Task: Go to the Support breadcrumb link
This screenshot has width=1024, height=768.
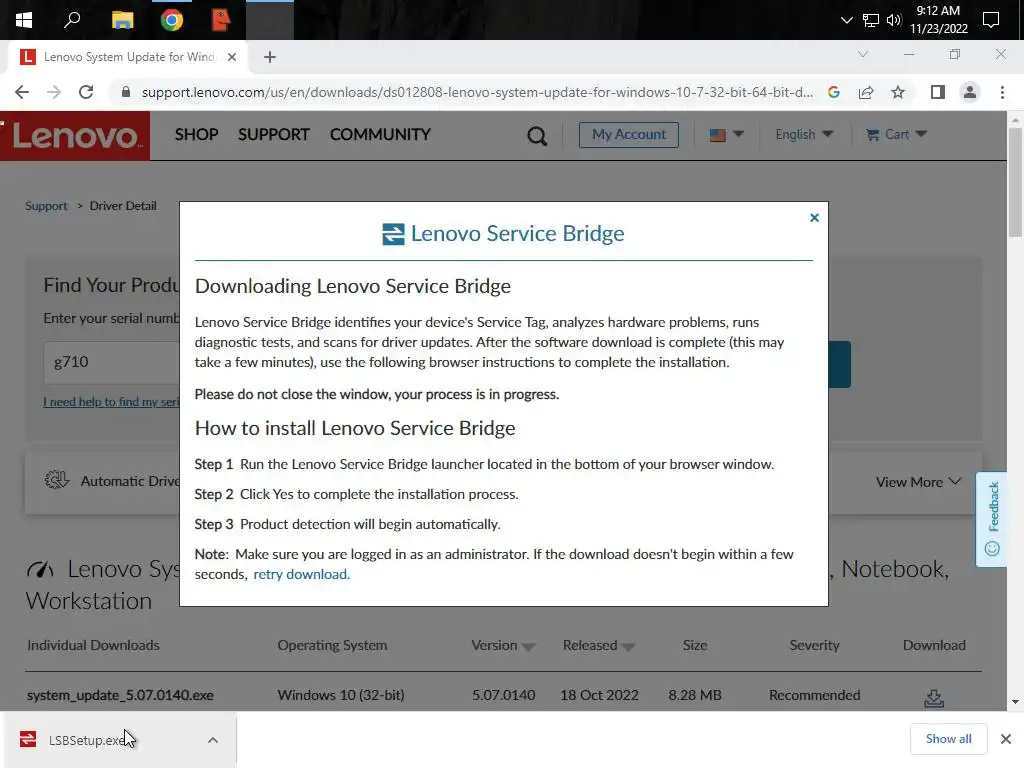Action: click(x=46, y=206)
